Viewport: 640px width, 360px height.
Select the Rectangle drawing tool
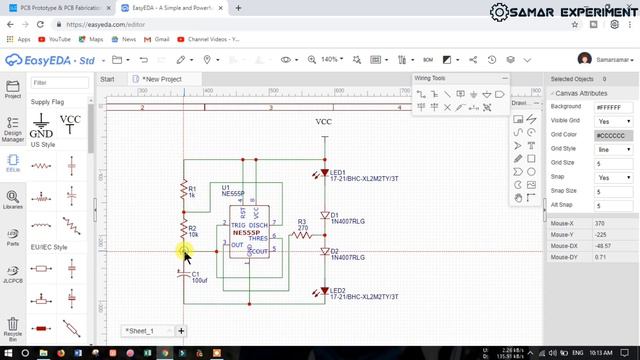531,158
